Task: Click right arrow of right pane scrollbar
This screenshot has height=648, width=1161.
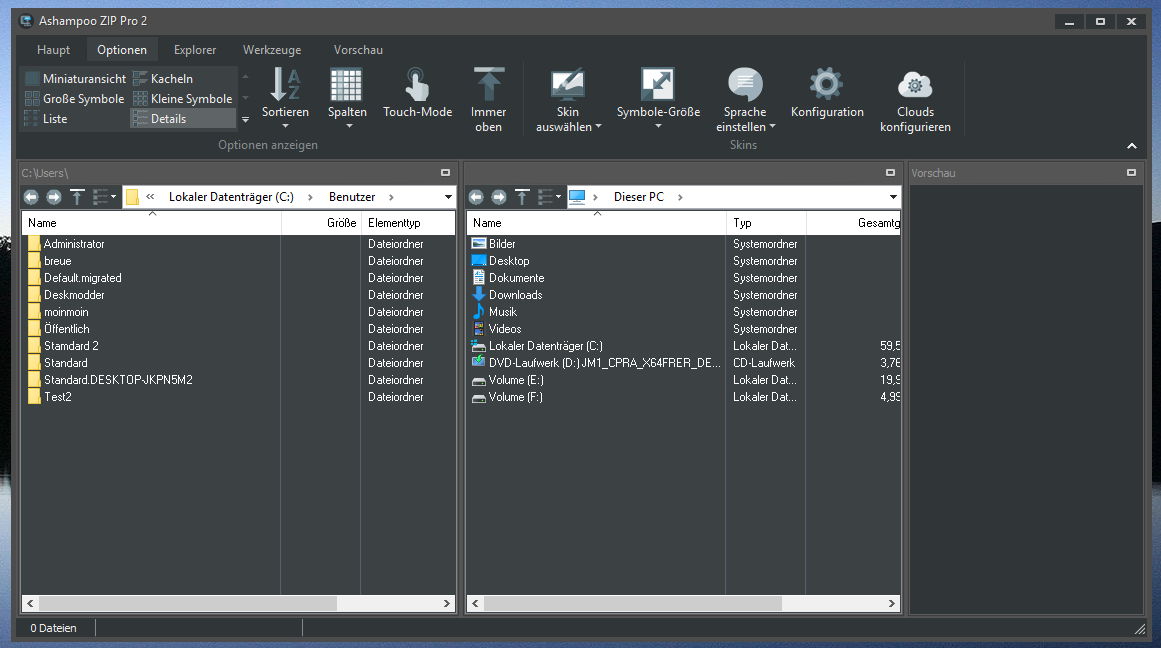Action: pyautogui.click(x=891, y=604)
